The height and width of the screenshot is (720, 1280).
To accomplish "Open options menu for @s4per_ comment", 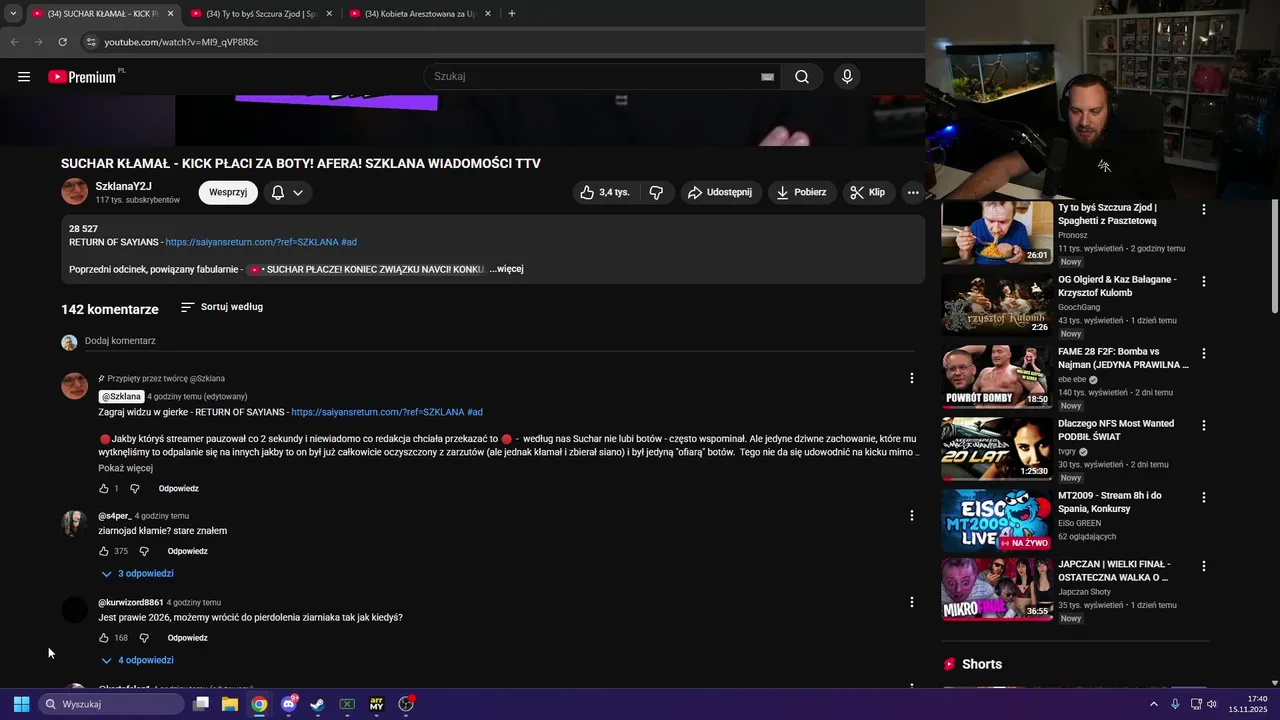I will point(911,516).
